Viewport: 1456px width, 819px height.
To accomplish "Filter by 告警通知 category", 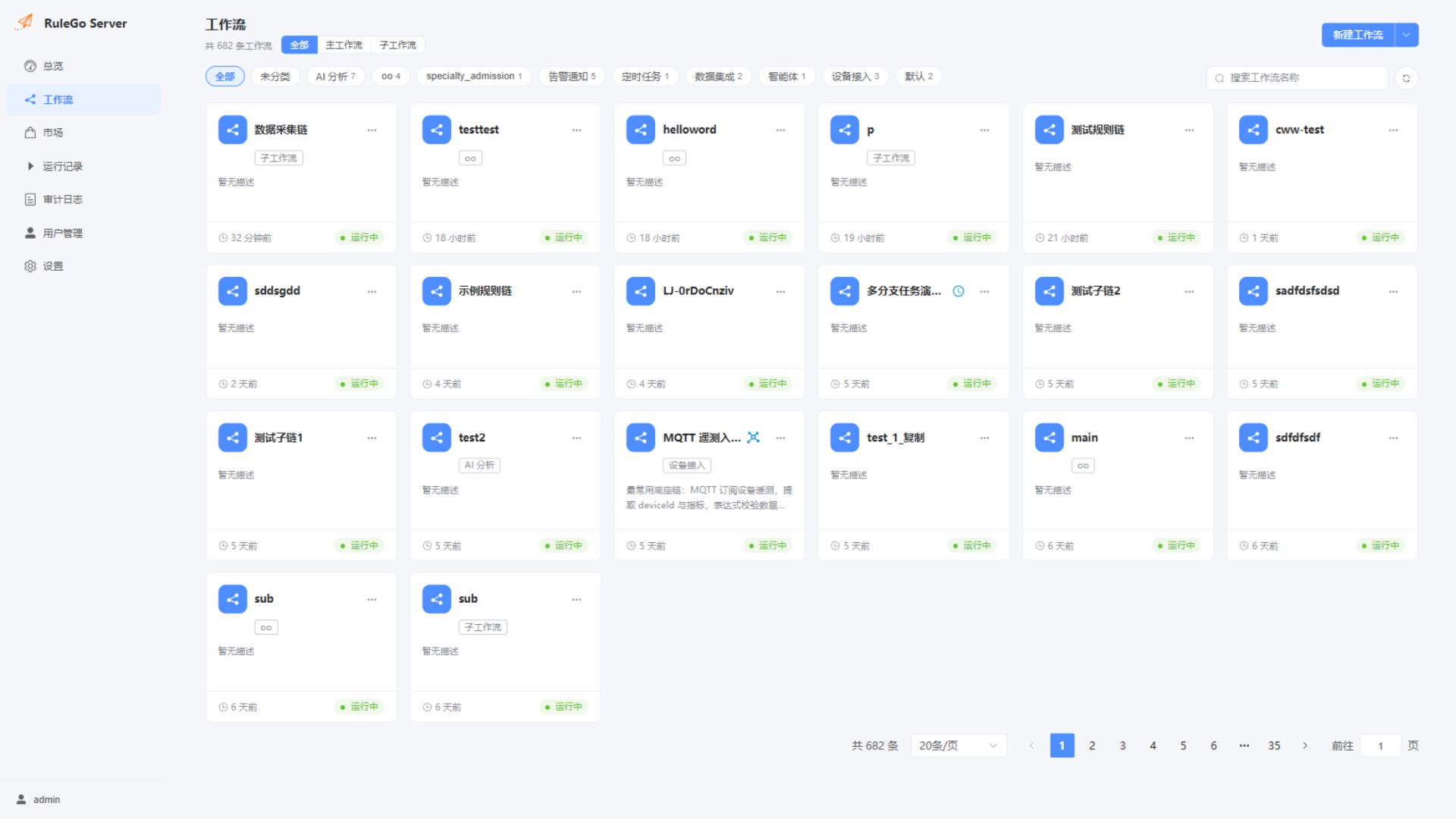I will coord(573,77).
